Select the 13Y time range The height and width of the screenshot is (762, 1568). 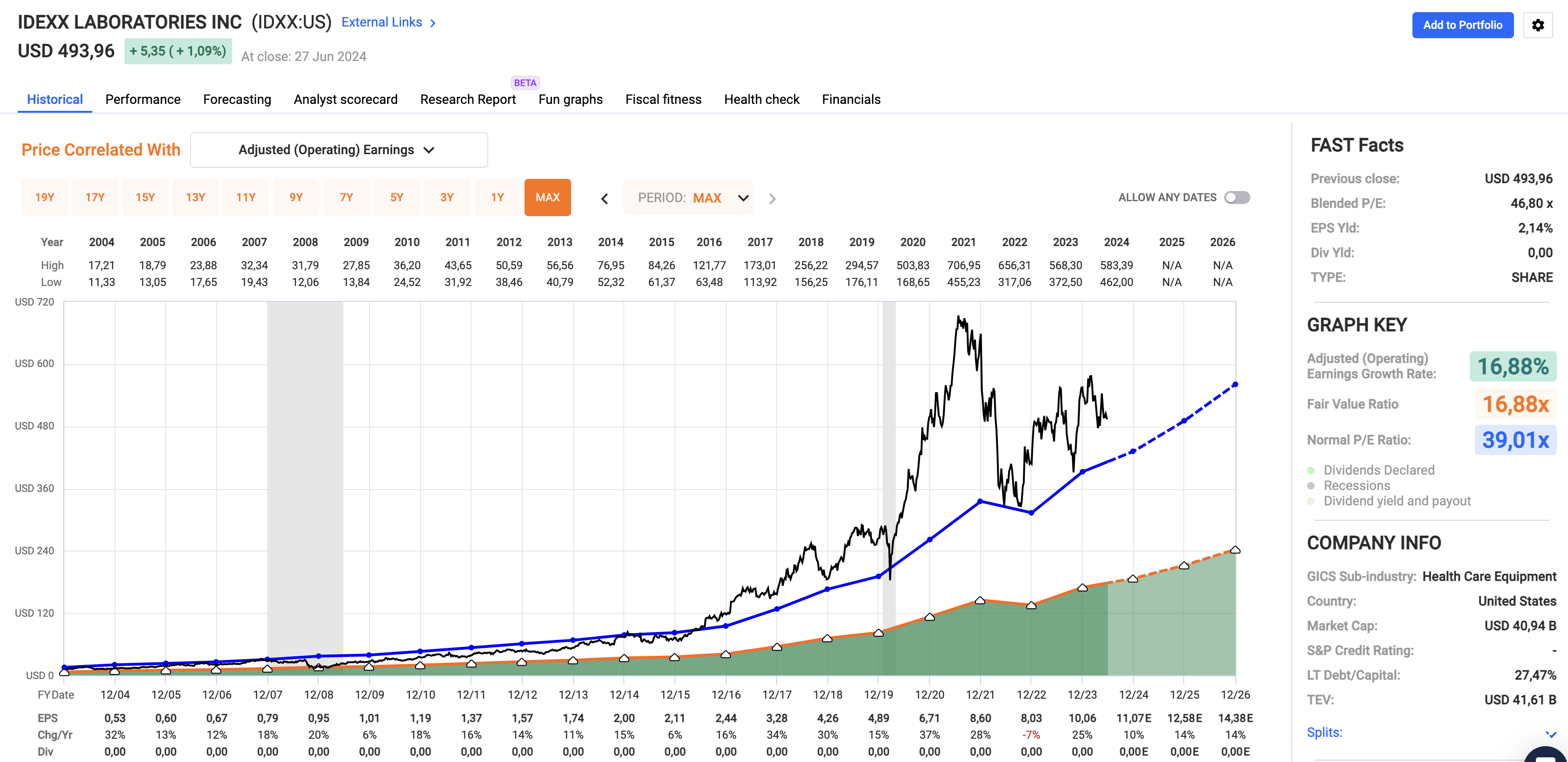[x=195, y=197]
